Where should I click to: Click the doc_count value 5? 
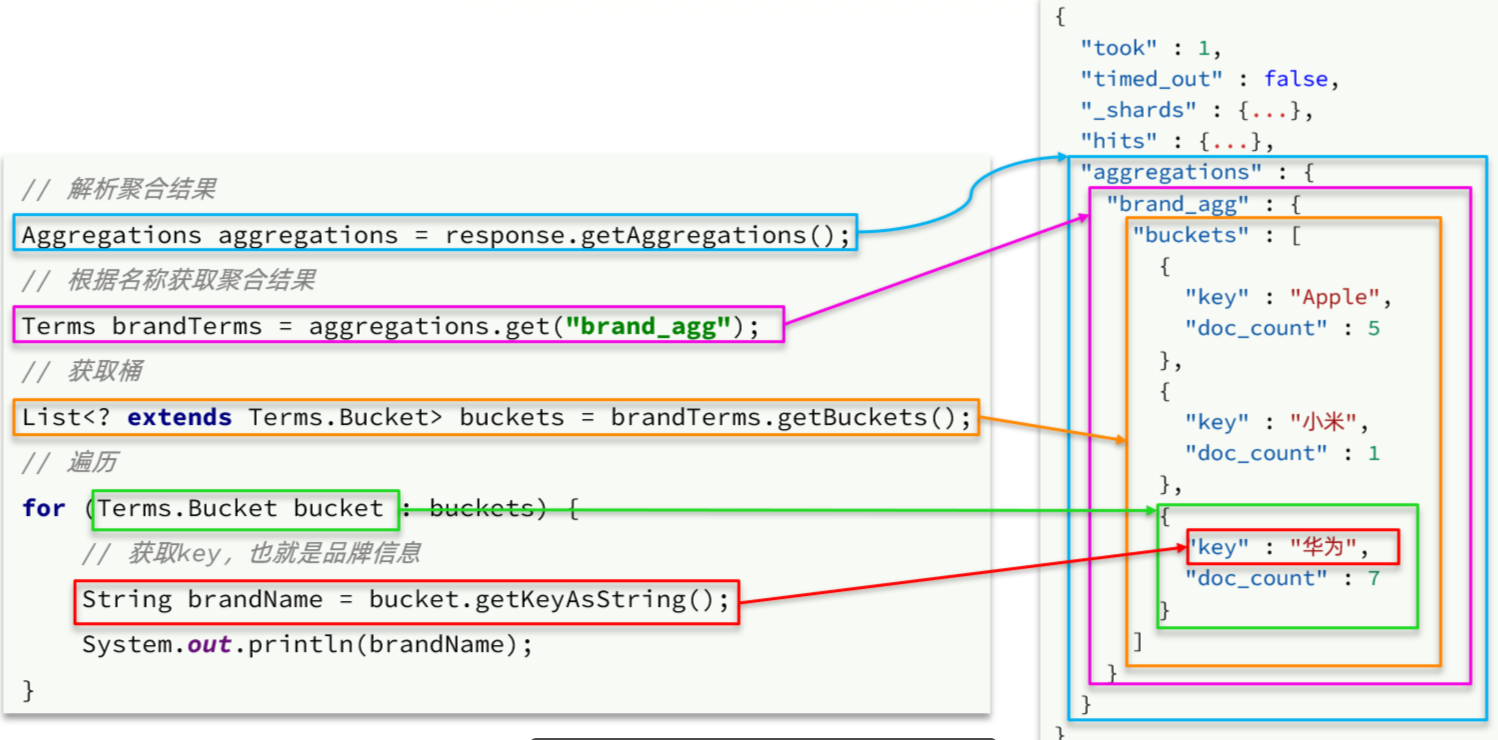(x=1373, y=328)
